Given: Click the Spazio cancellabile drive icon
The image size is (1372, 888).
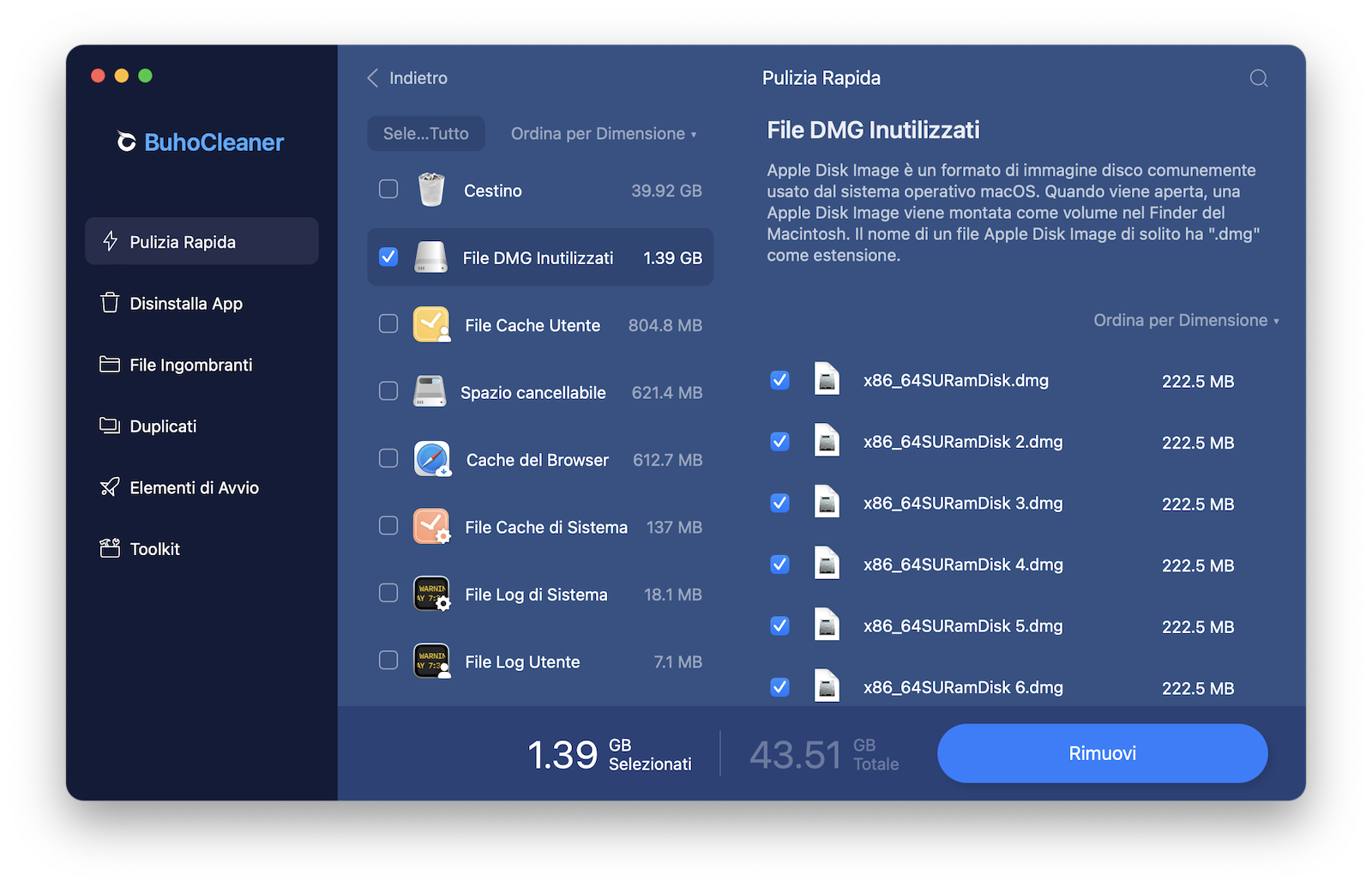Looking at the screenshot, I should tap(430, 391).
